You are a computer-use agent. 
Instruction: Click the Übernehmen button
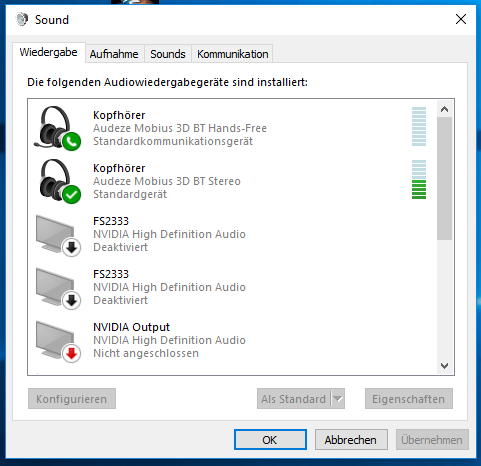pos(432,440)
